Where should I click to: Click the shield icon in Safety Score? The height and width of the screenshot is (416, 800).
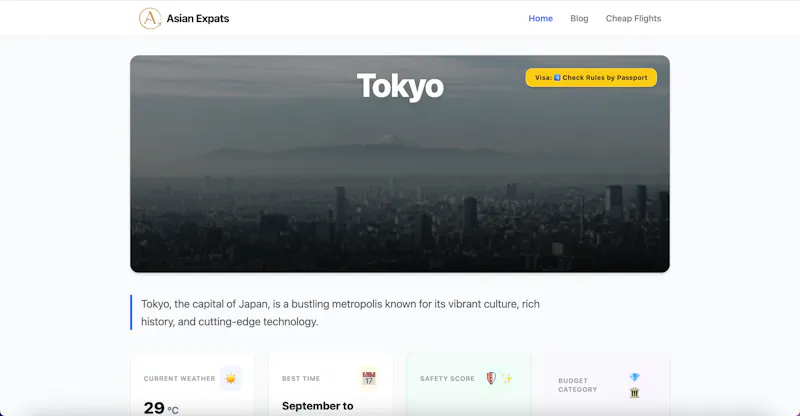[x=491, y=378]
